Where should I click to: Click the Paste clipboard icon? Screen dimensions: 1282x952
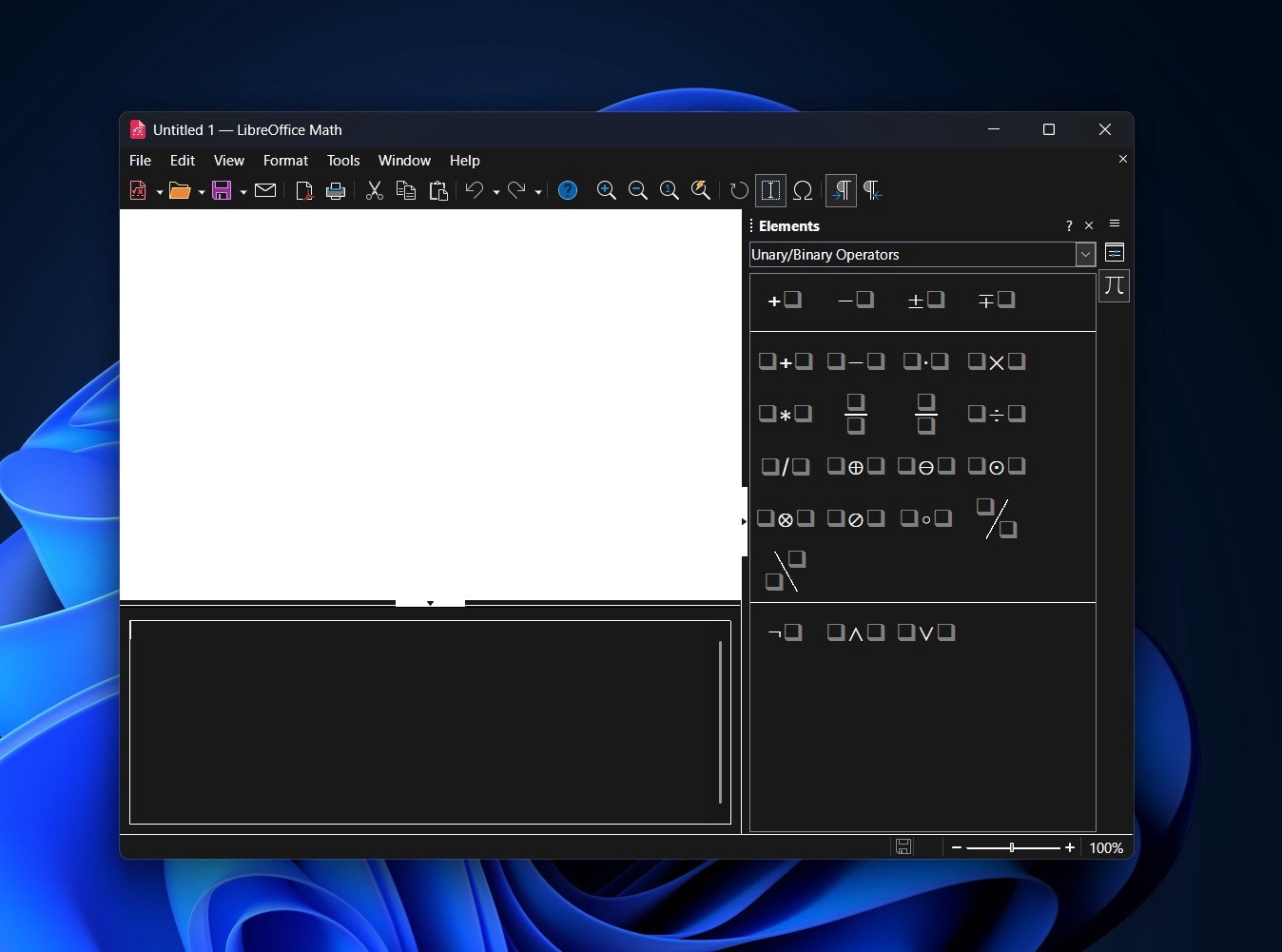click(438, 190)
